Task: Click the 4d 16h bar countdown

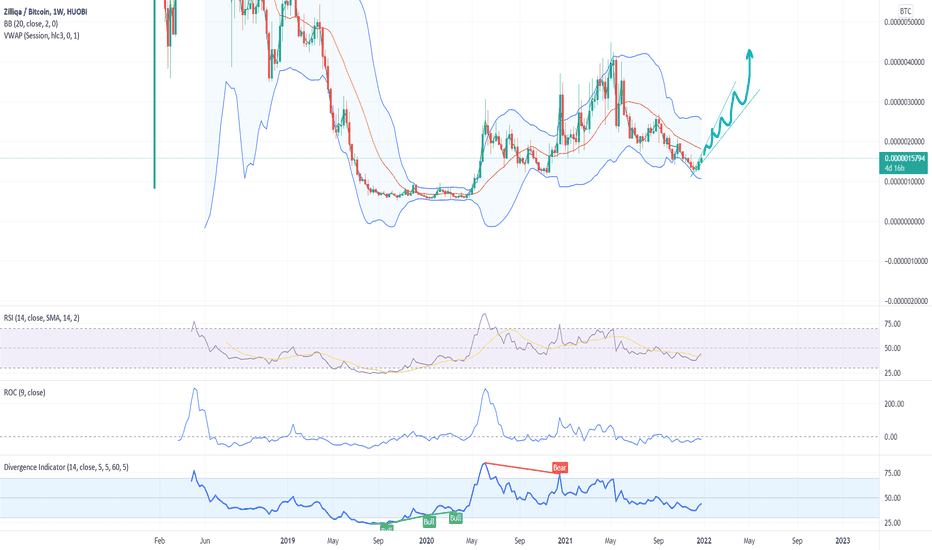Action: tap(894, 168)
